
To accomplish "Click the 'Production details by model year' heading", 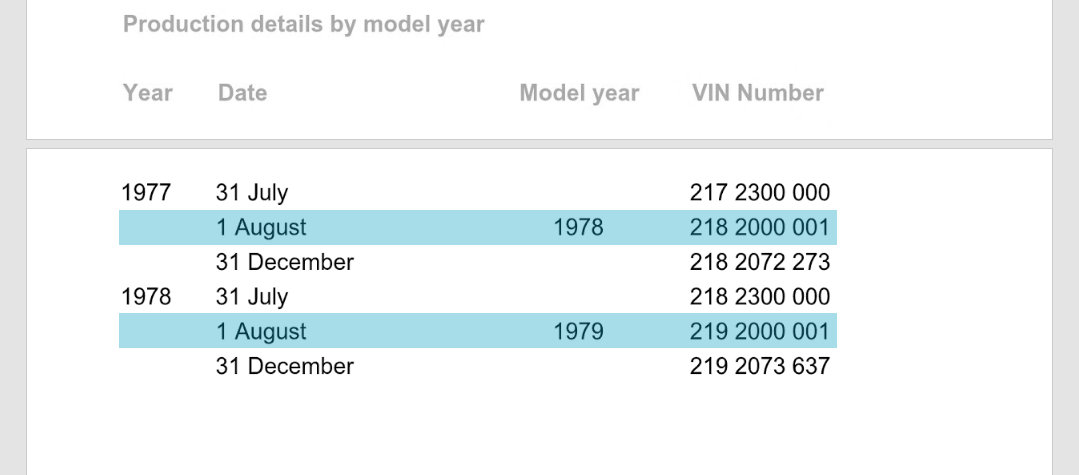I will 303,25.
